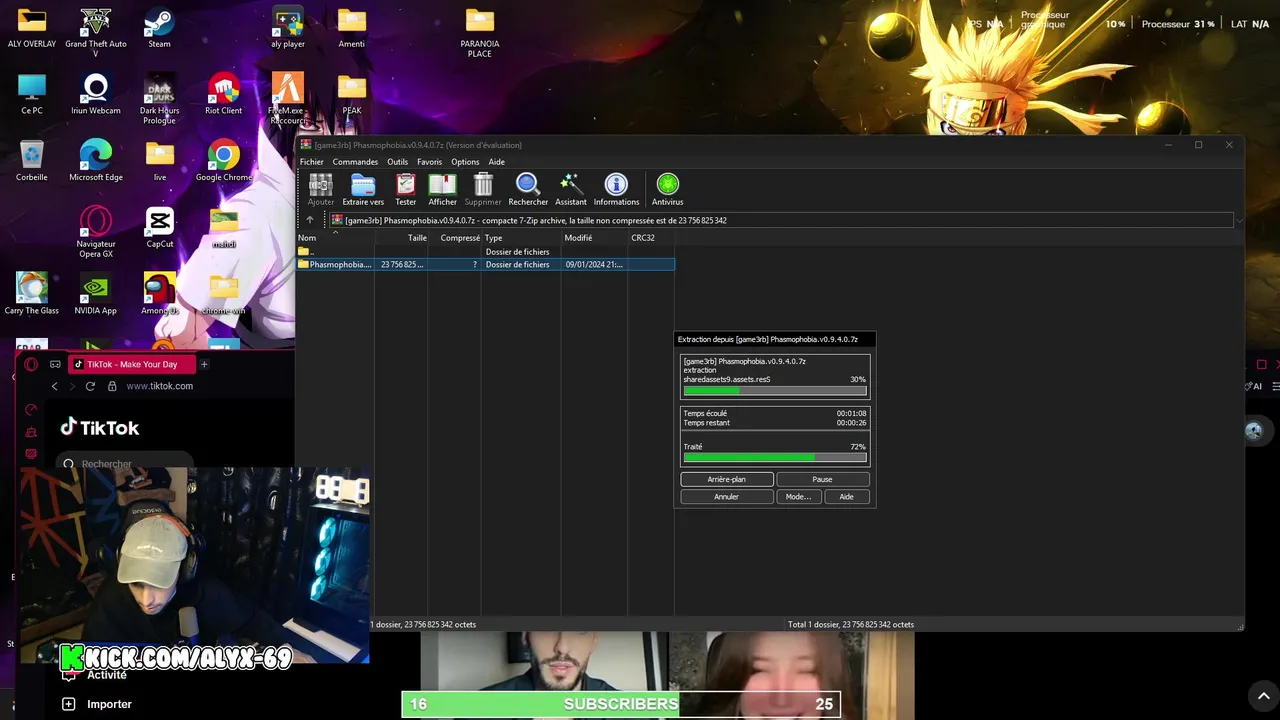The height and width of the screenshot is (720, 1280).
Task: Click the Informations toolbar icon
Action: 616,189
